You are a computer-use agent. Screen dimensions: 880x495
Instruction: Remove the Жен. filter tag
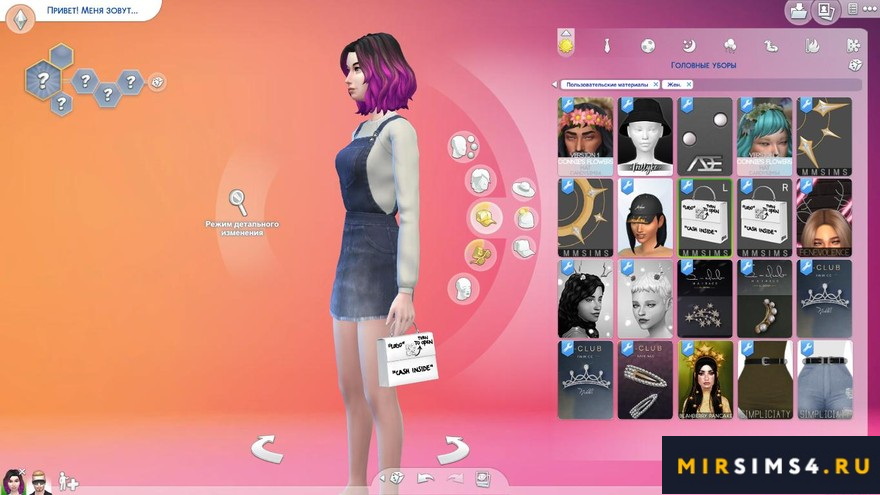(689, 84)
